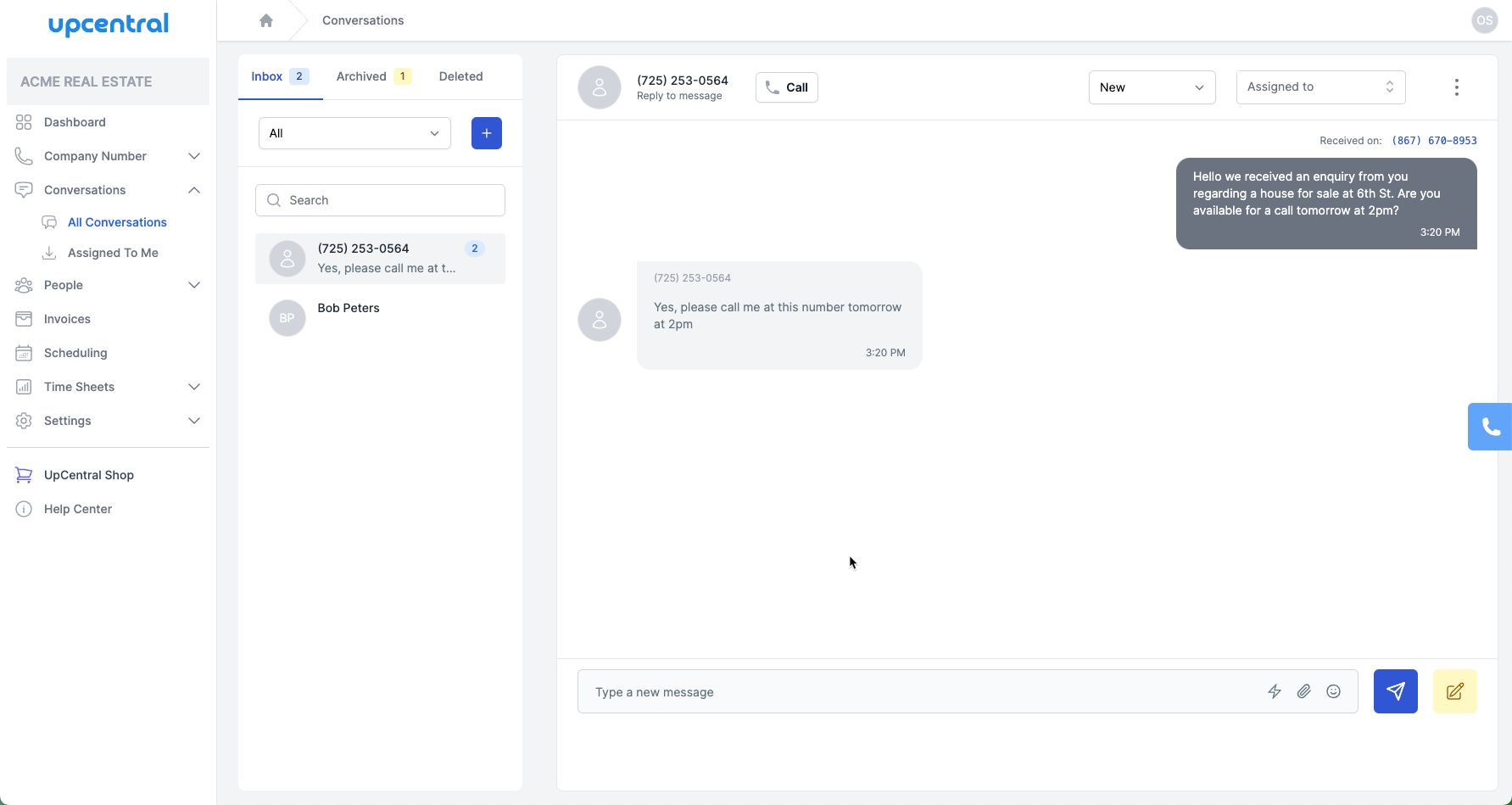The image size is (1512, 805).
Task: Open the three-dot conversation options menu
Action: pyautogui.click(x=1456, y=87)
